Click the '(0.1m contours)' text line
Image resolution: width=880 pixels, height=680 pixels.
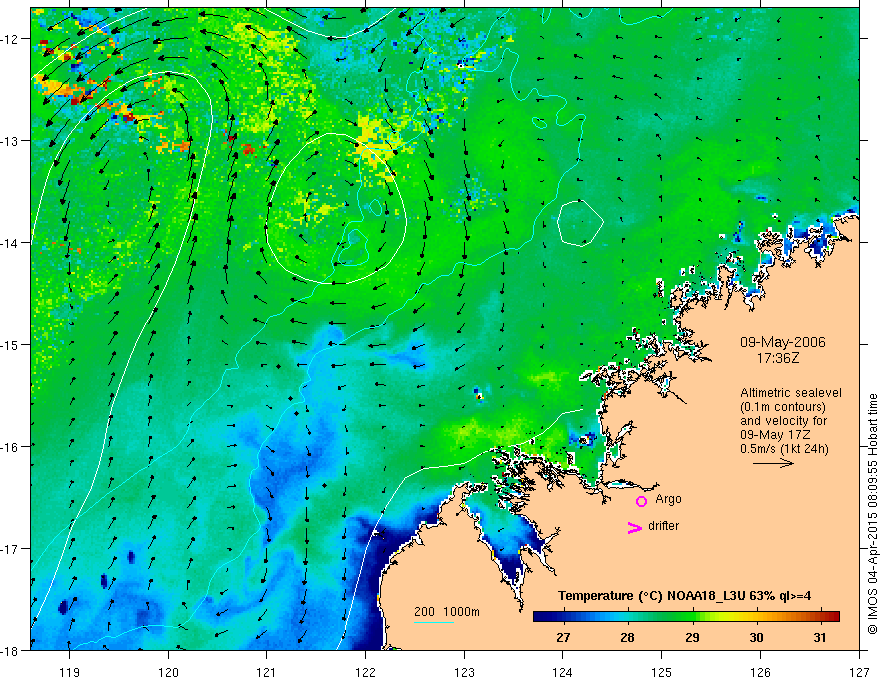782,407
